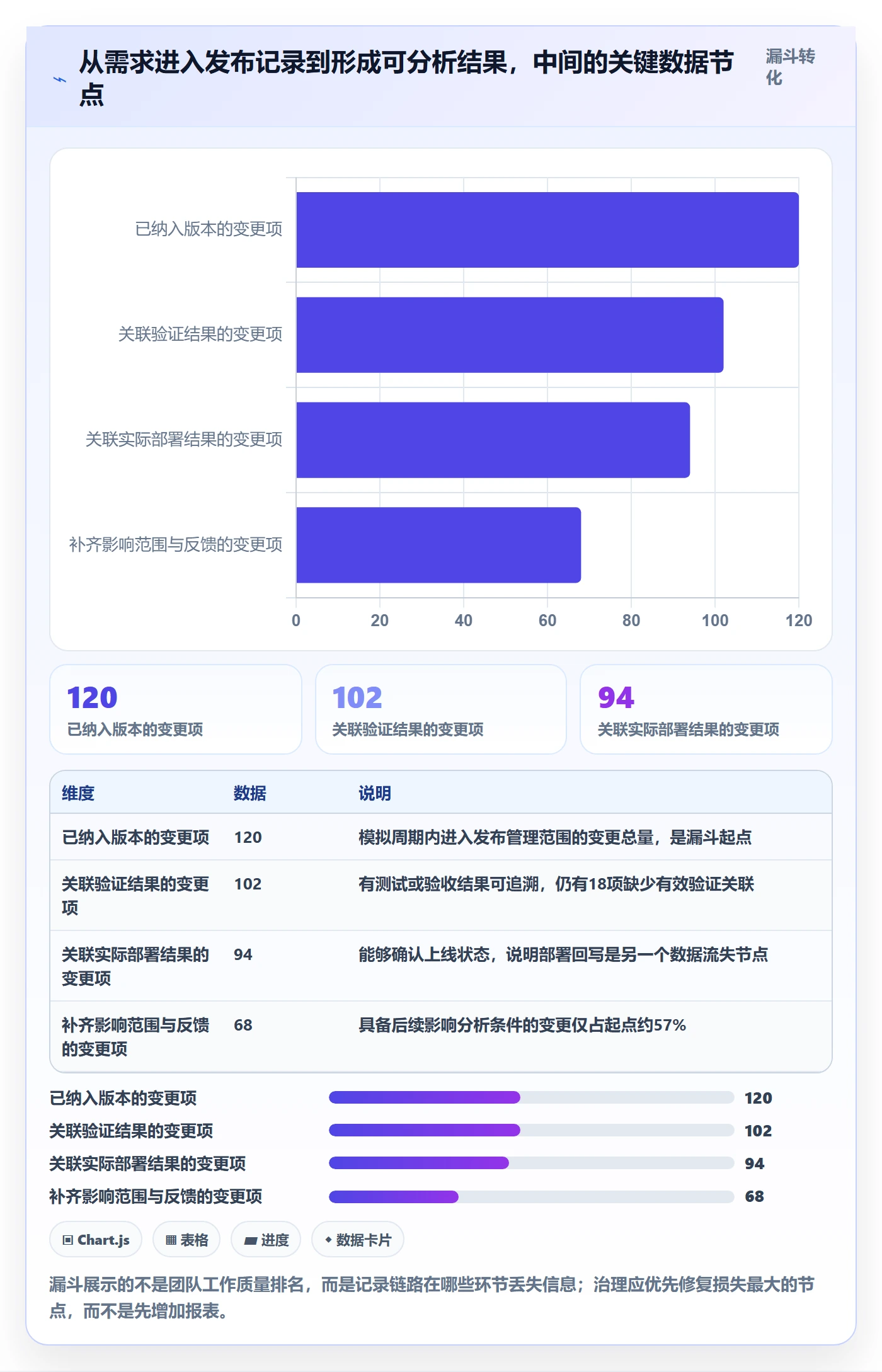The height and width of the screenshot is (1372, 882).
Task: Click the lightning icon beside the title
Action: [60, 79]
